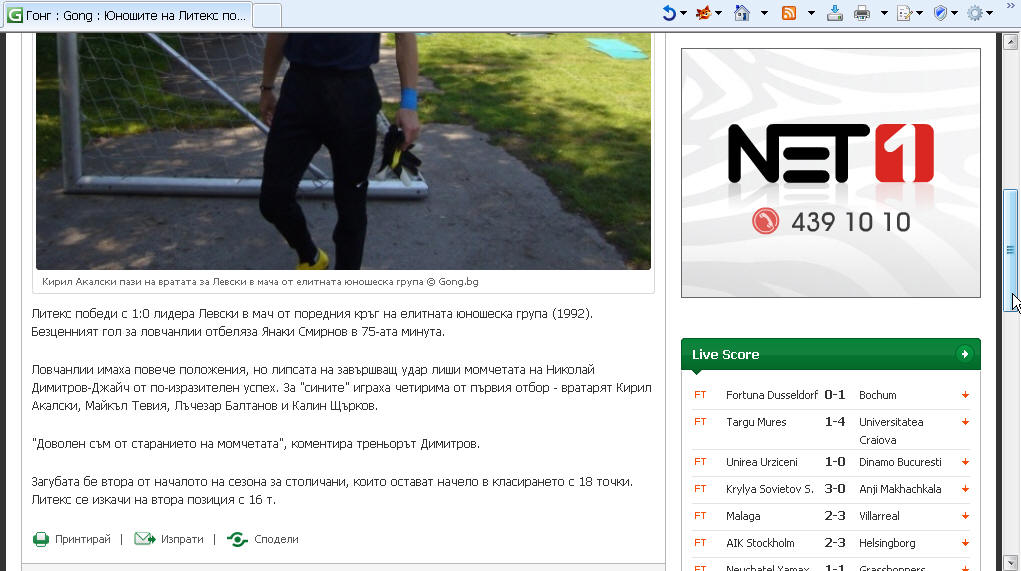Click Dinamo Bucuresti team name

[x=901, y=462]
